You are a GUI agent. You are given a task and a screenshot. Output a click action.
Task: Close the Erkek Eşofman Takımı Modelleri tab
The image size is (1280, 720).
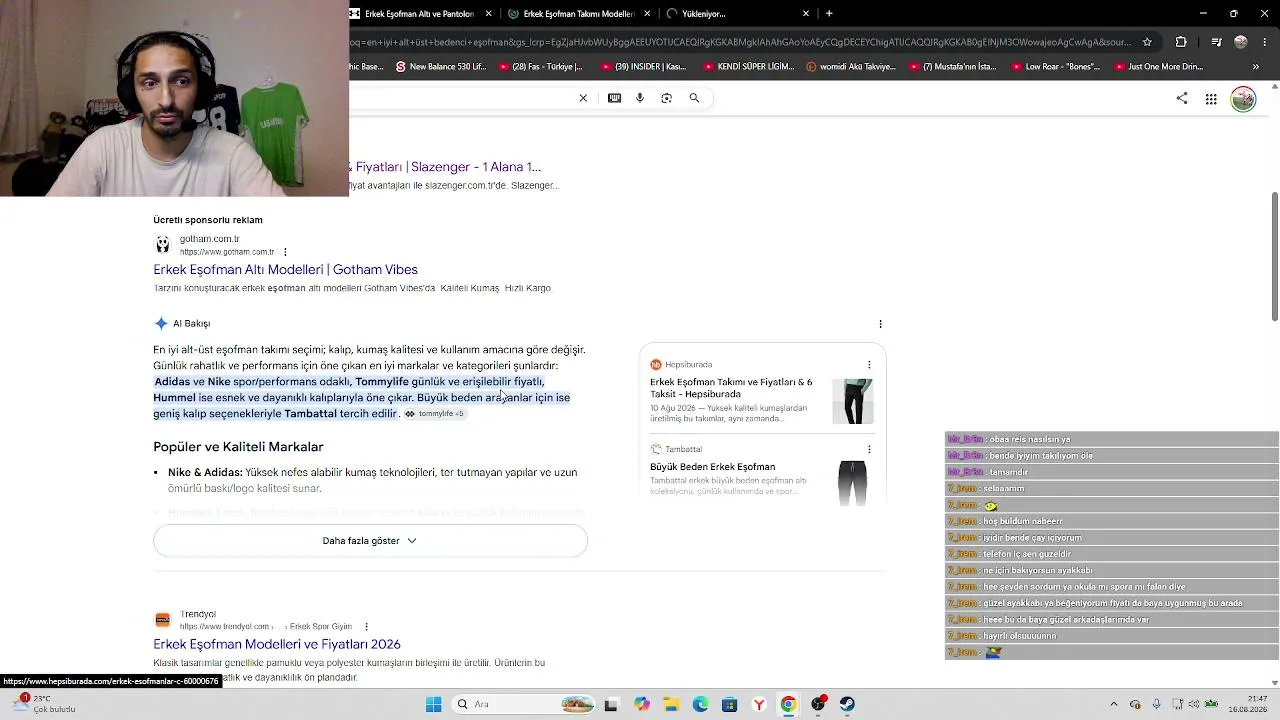[x=647, y=14]
